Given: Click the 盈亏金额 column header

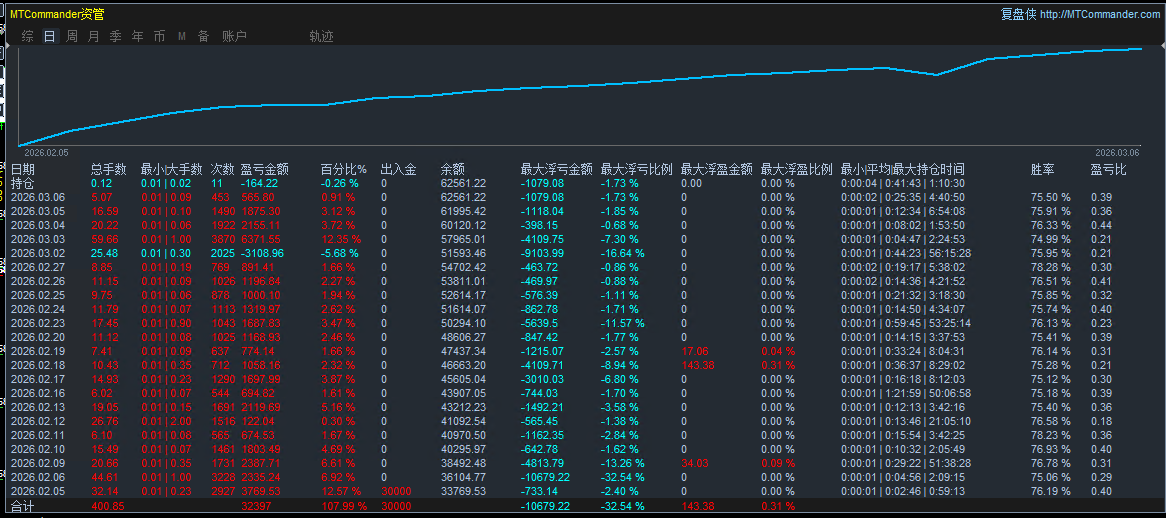Looking at the screenshot, I should tap(265, 169).
